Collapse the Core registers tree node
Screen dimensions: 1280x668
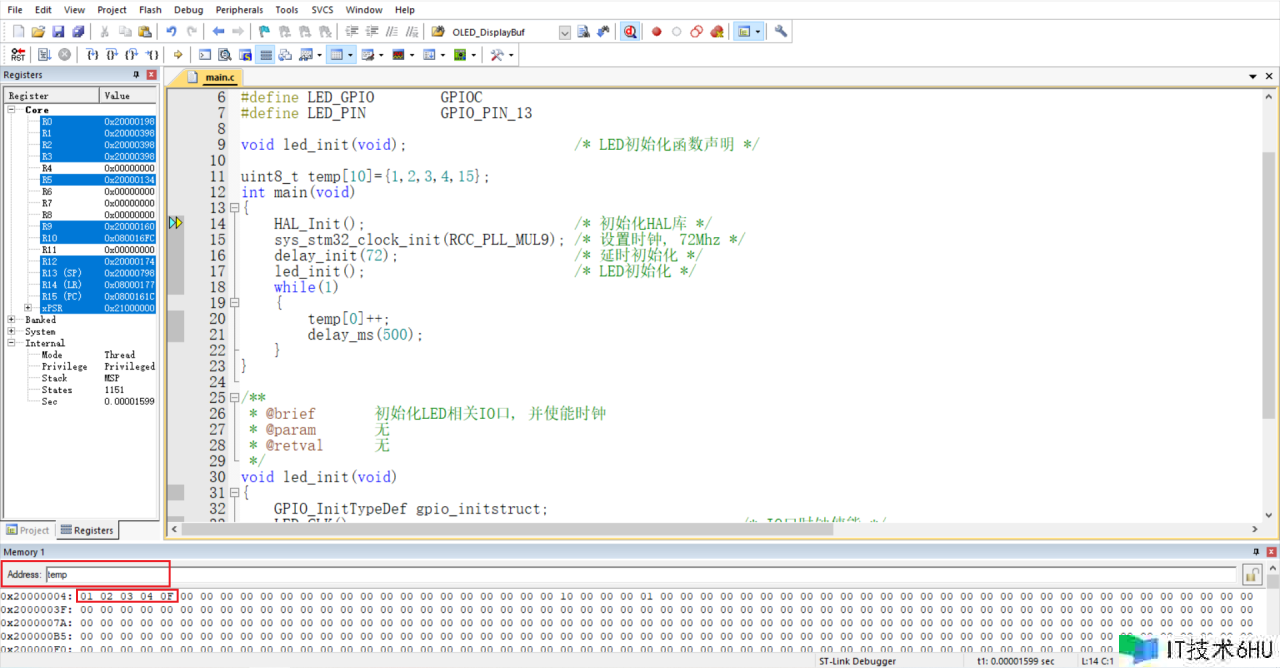pyautogui.click(x=11, y=110)
